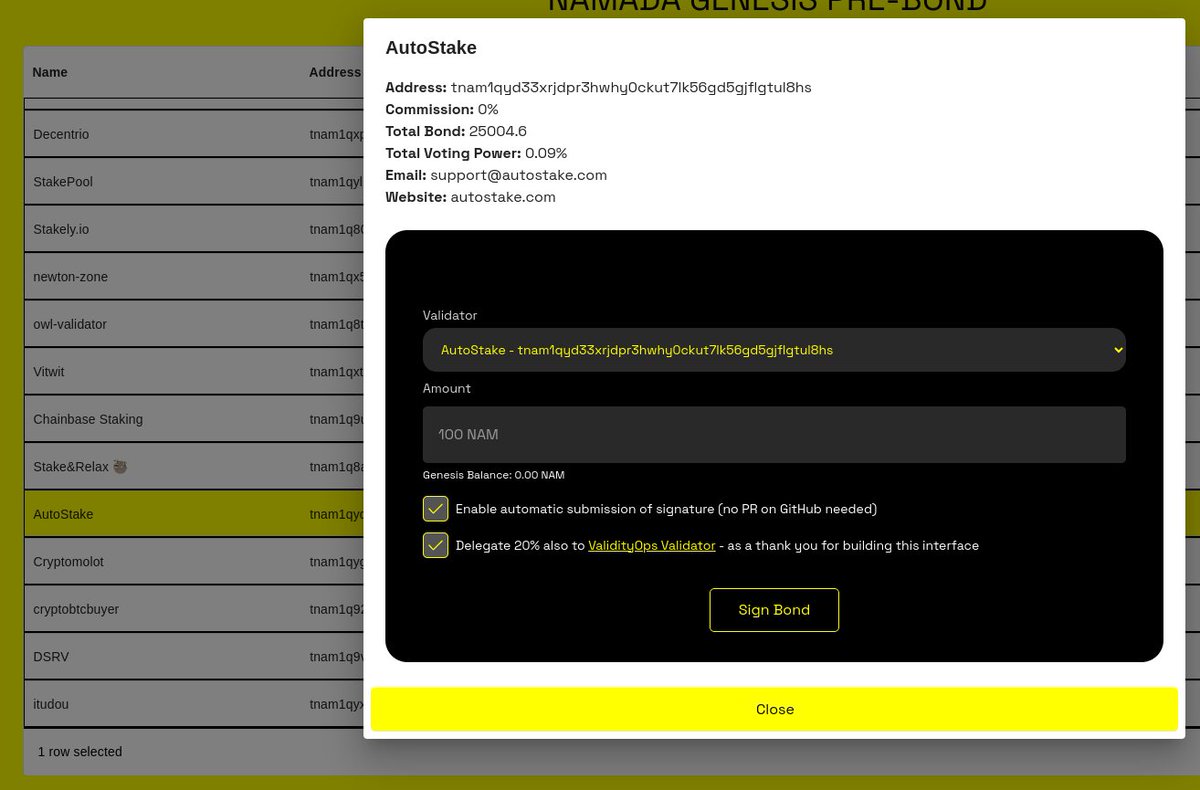Toggle automatic submission of signature checkbox
1200x790 pixels.
[435, 509]
